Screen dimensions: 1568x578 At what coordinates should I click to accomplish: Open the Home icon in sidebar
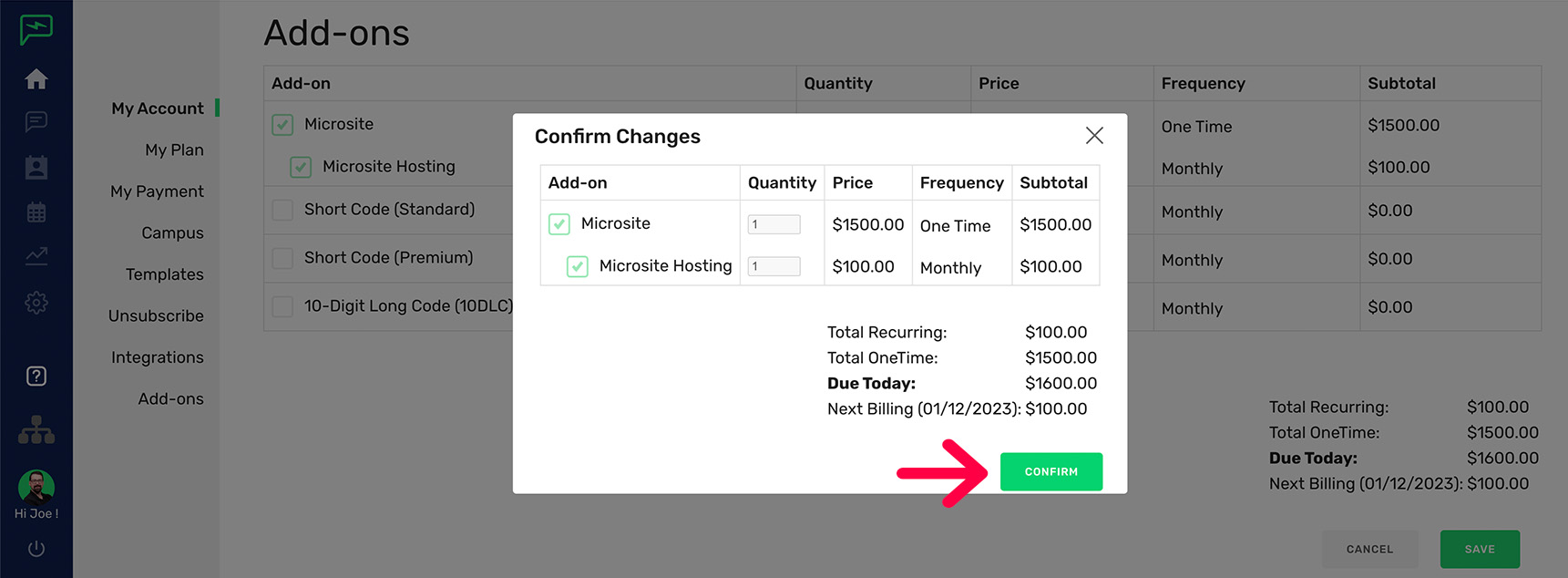(x=36, y=79)
